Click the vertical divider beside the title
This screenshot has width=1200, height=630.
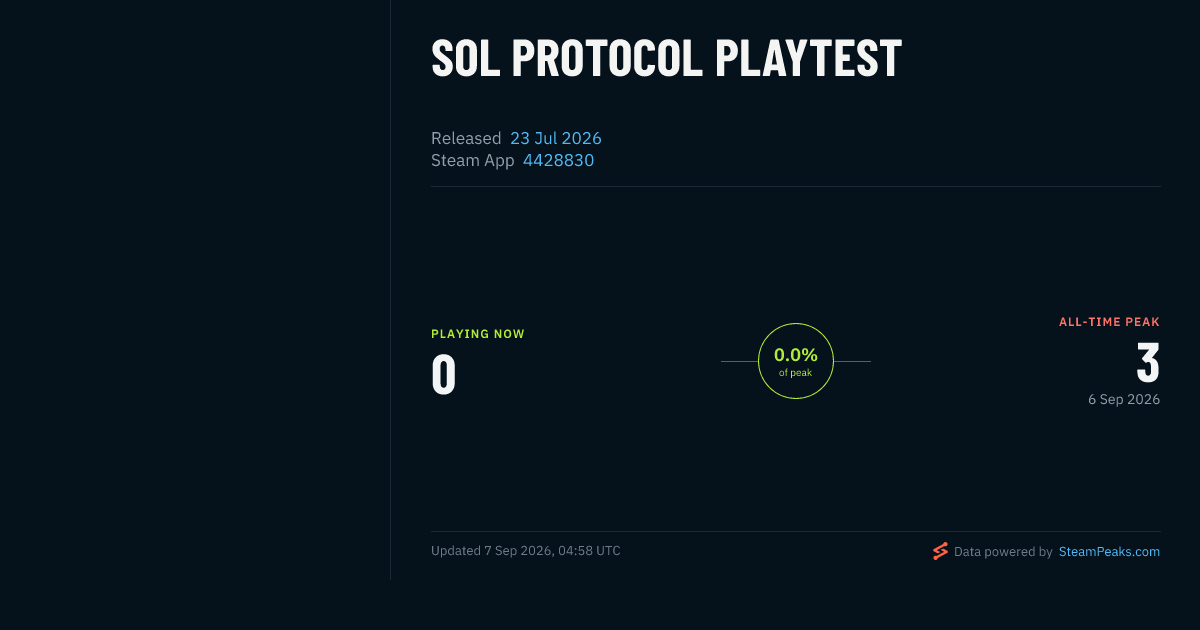[x=390, y=290]
